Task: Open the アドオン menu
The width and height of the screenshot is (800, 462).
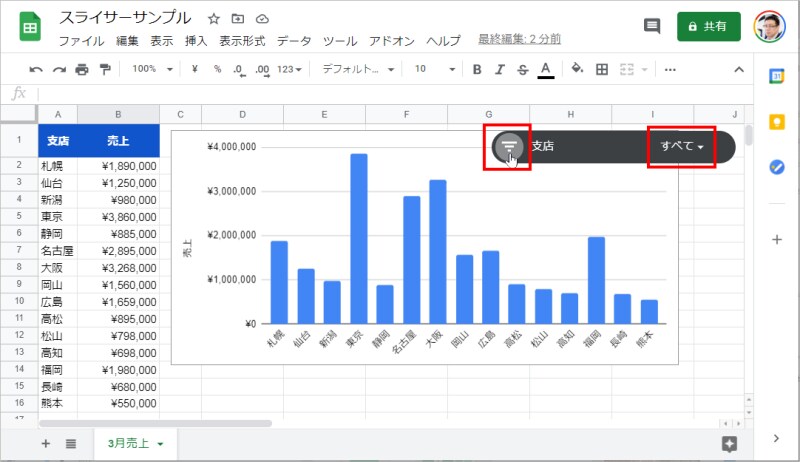Action: (x=392, y=41)
